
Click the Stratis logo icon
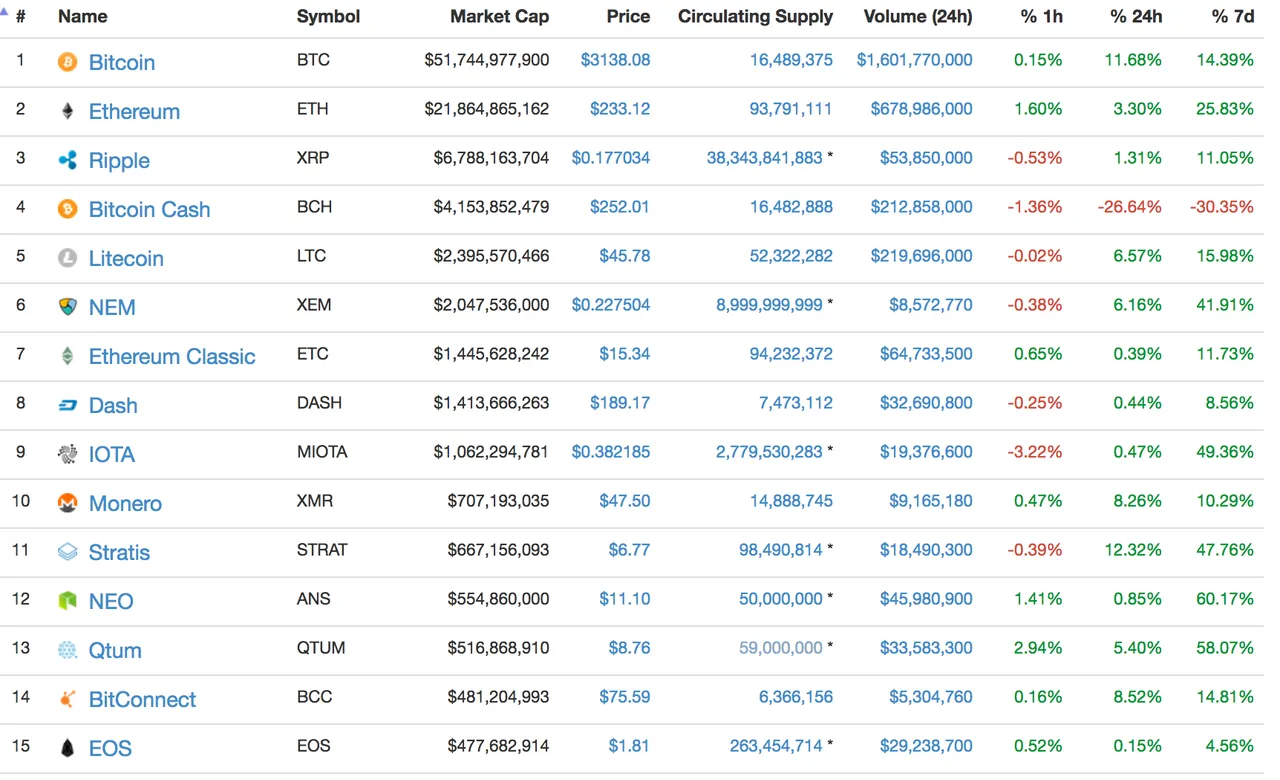(67, 552)
